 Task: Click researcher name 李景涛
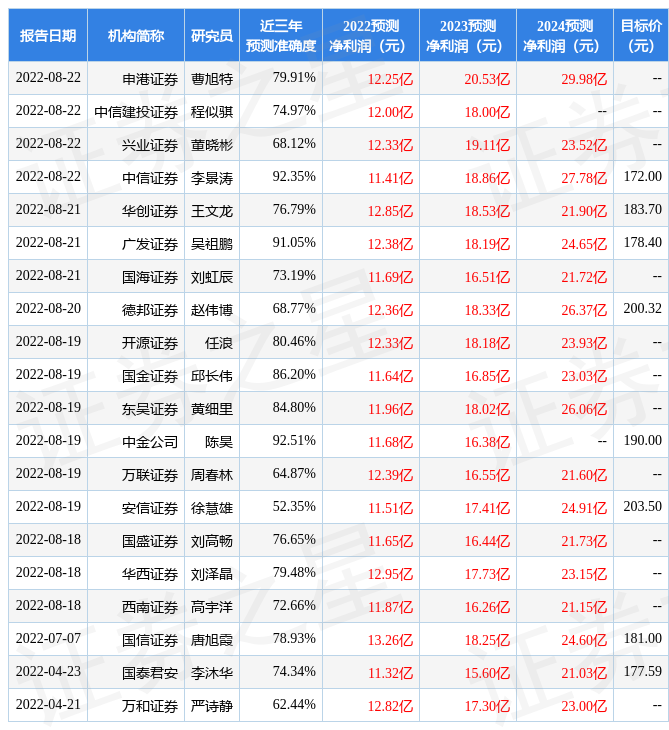tap(212, 178)
